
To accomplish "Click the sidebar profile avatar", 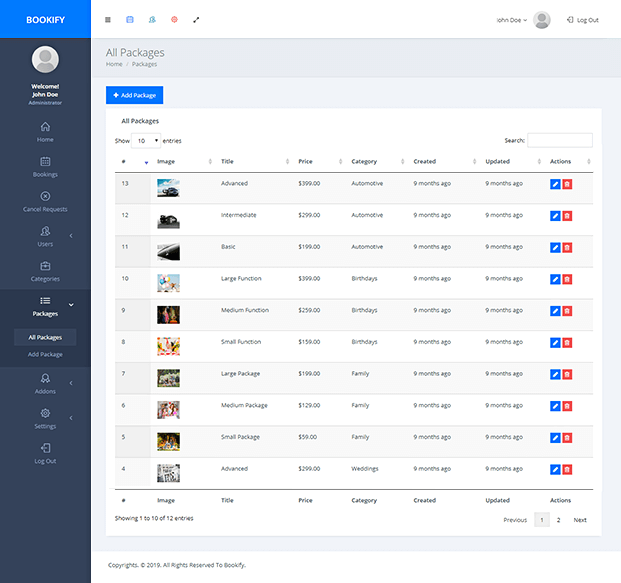I will 45,59.
